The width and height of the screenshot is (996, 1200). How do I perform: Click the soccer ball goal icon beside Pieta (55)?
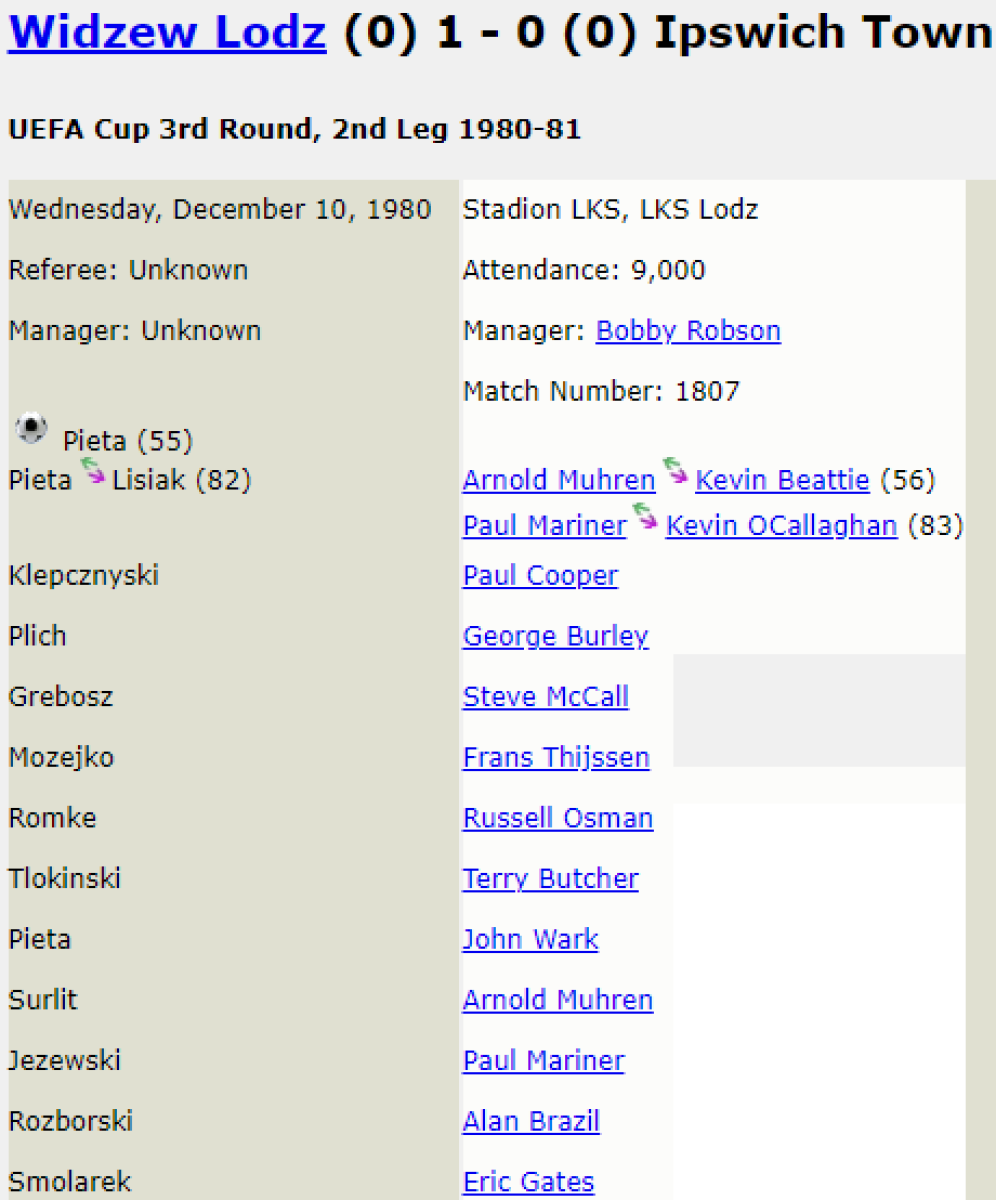pyautogui.click(x=32, y=429)
